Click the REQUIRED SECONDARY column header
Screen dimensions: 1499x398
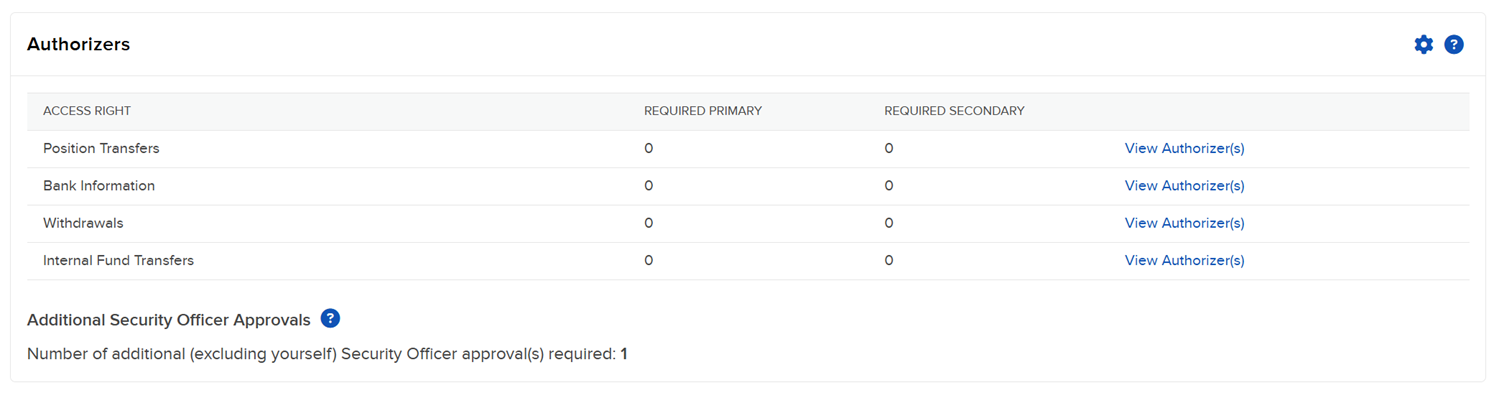[954, 111]
